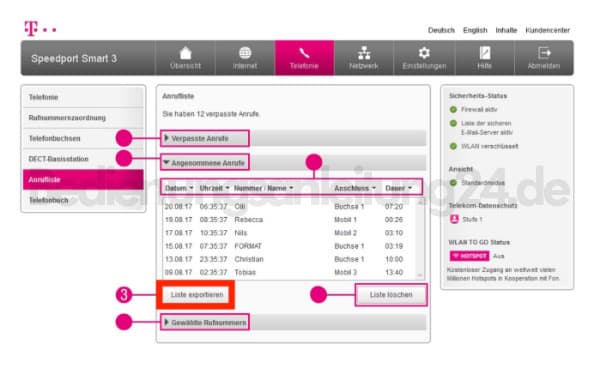Click the Telekom T logo
The image size is (600, 368).
(x=31, y=29)
